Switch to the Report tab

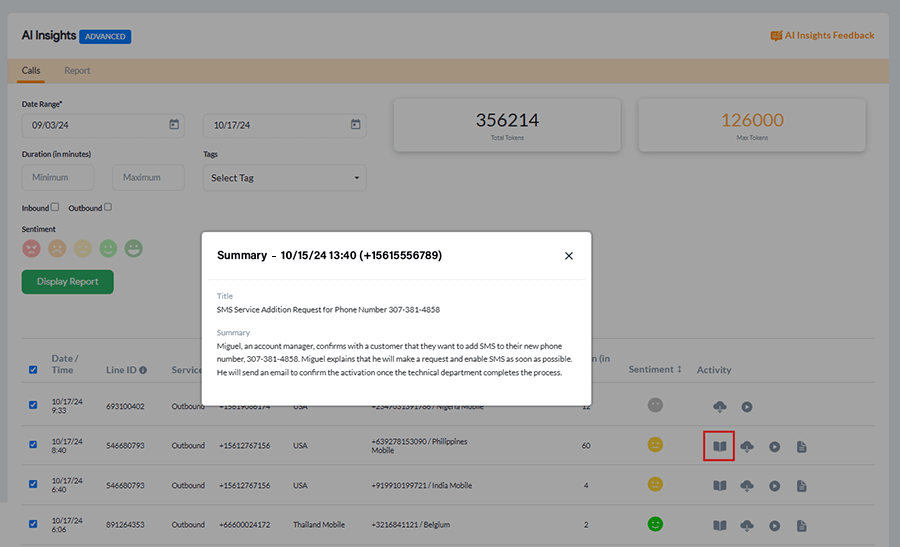(x=77, y=71)
